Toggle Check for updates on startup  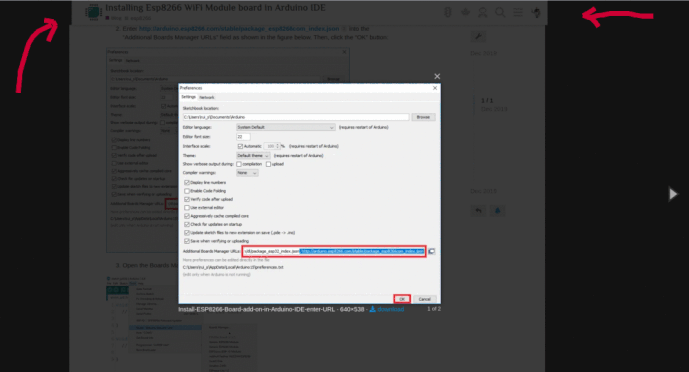tap(187, 224)
